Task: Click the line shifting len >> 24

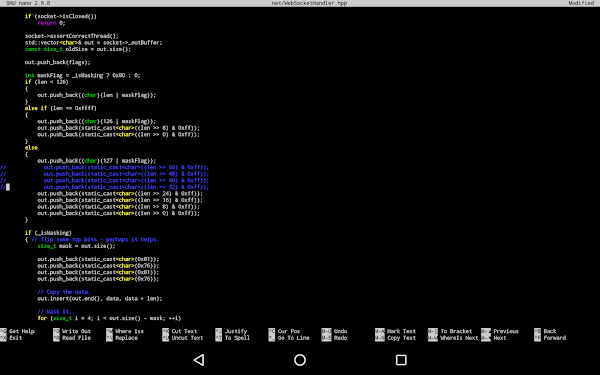Action: (120, 194)
